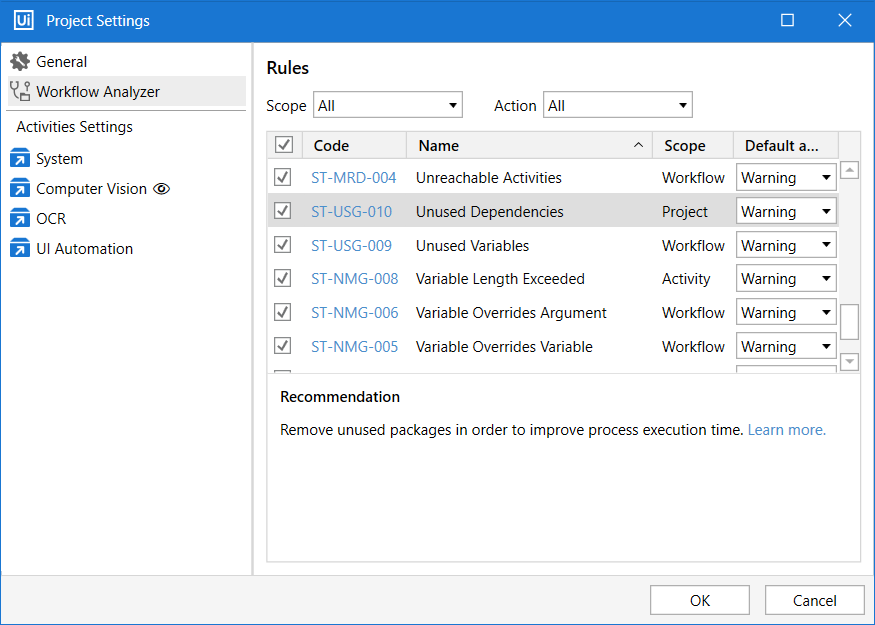Click the General gear icon

click(x=20, y=62)
